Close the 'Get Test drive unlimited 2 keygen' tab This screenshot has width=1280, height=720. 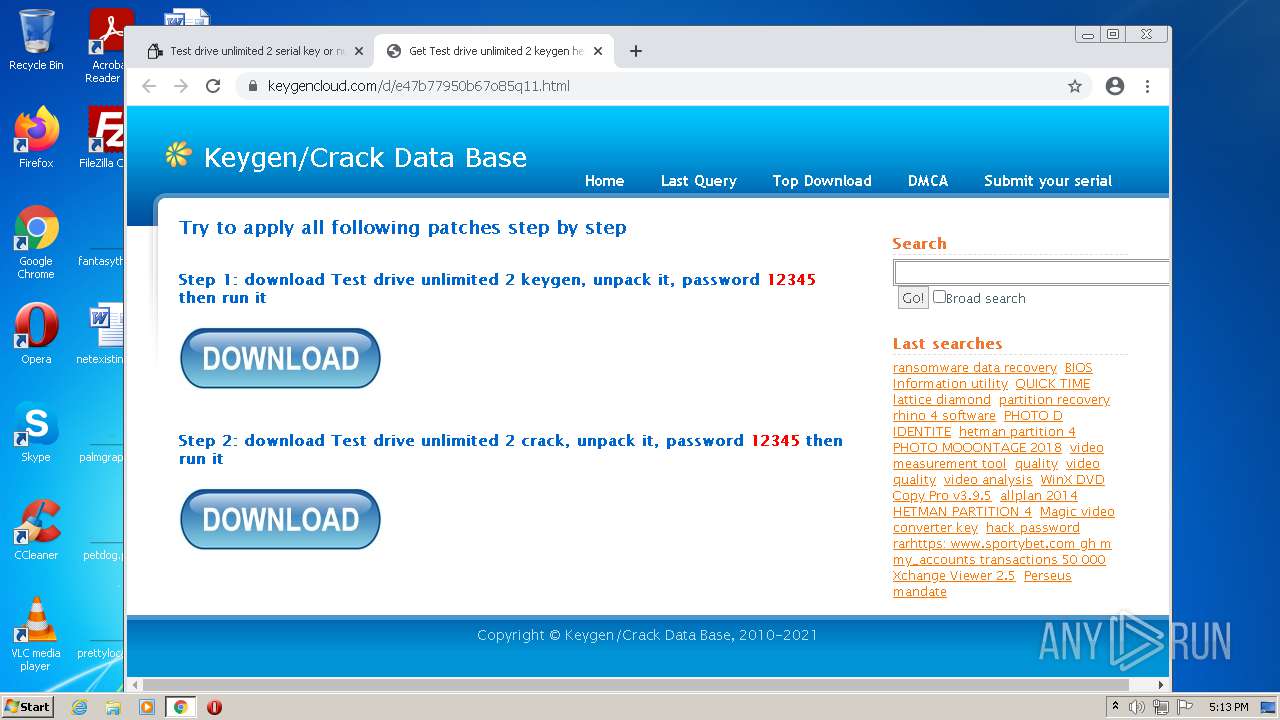tap(598, 51)
